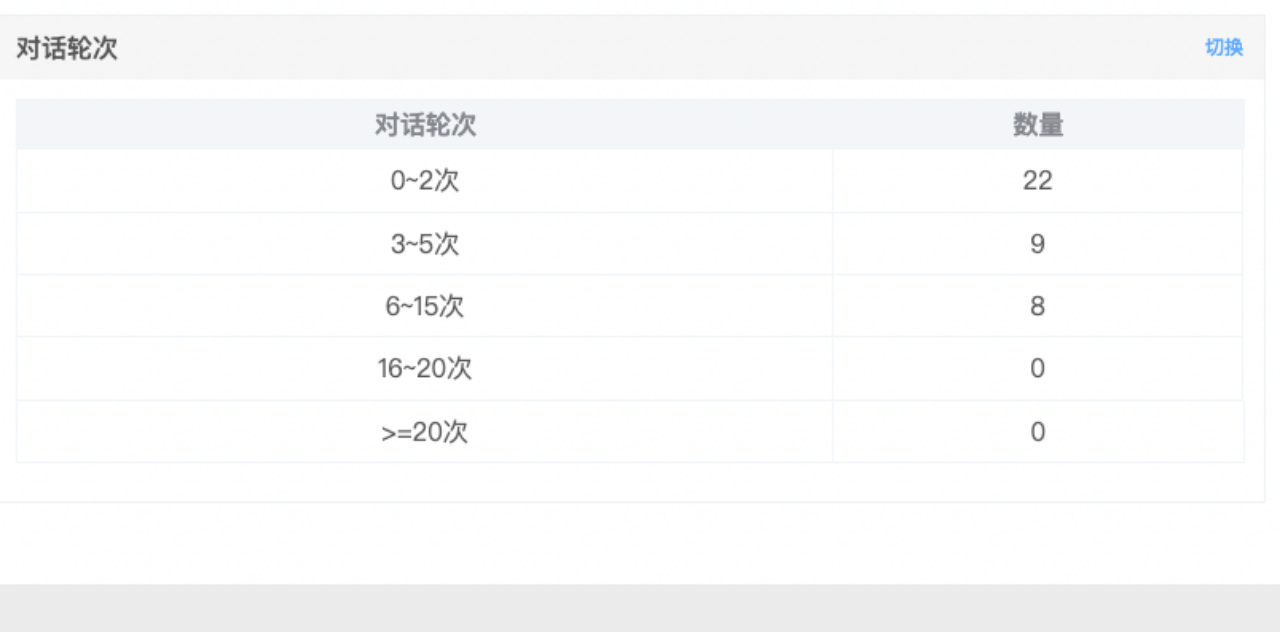Click the gray footer bar at the bottom
Viewport: 1280px width, 632px height.
pos(640,608)
